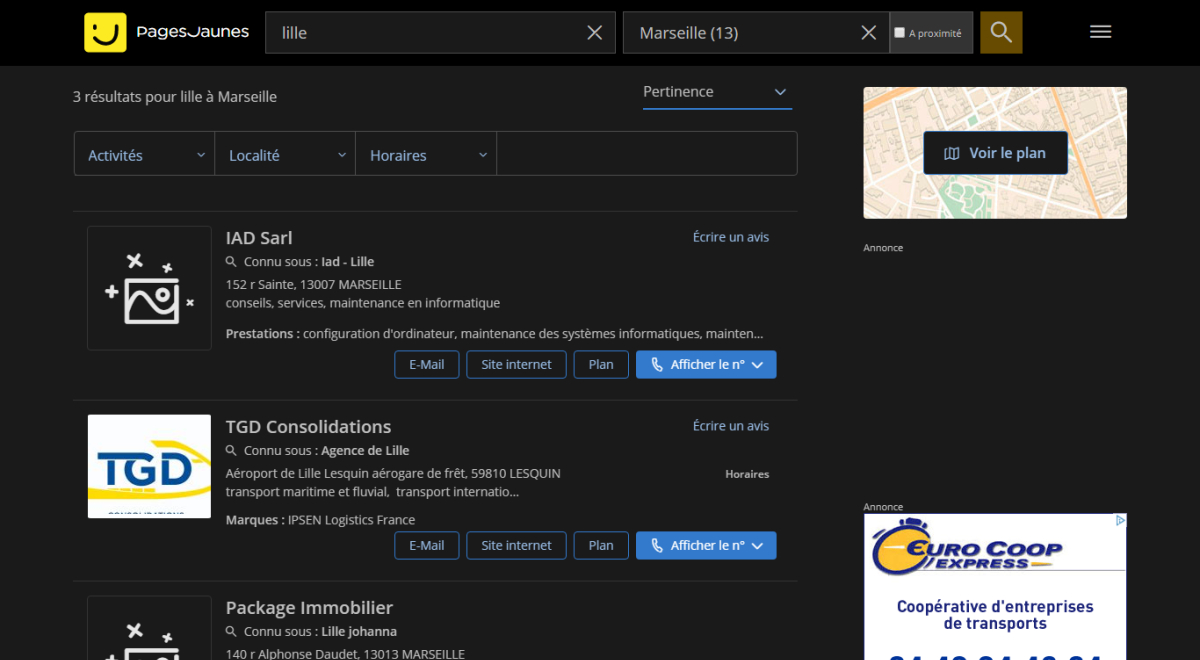Select '3 résultats pour lille à Marseille' text

175,97
